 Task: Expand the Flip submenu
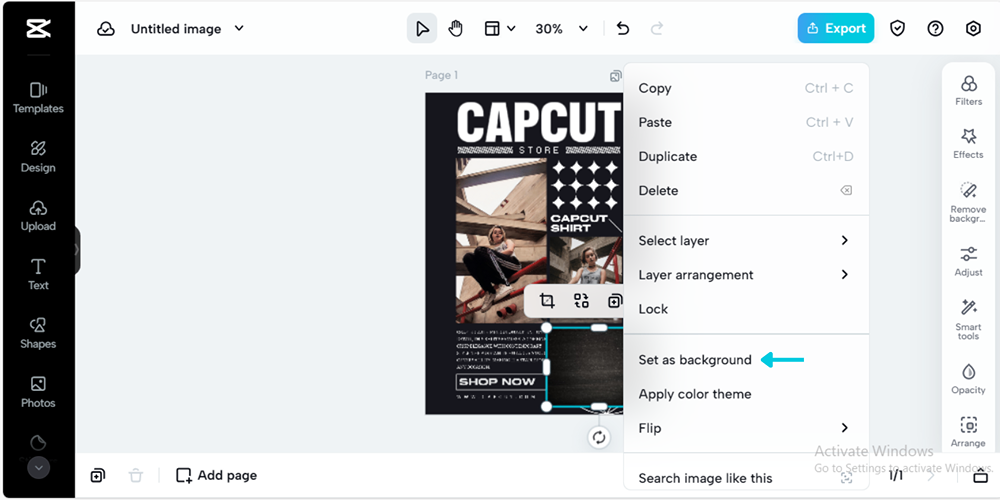[x=746, y=428]
